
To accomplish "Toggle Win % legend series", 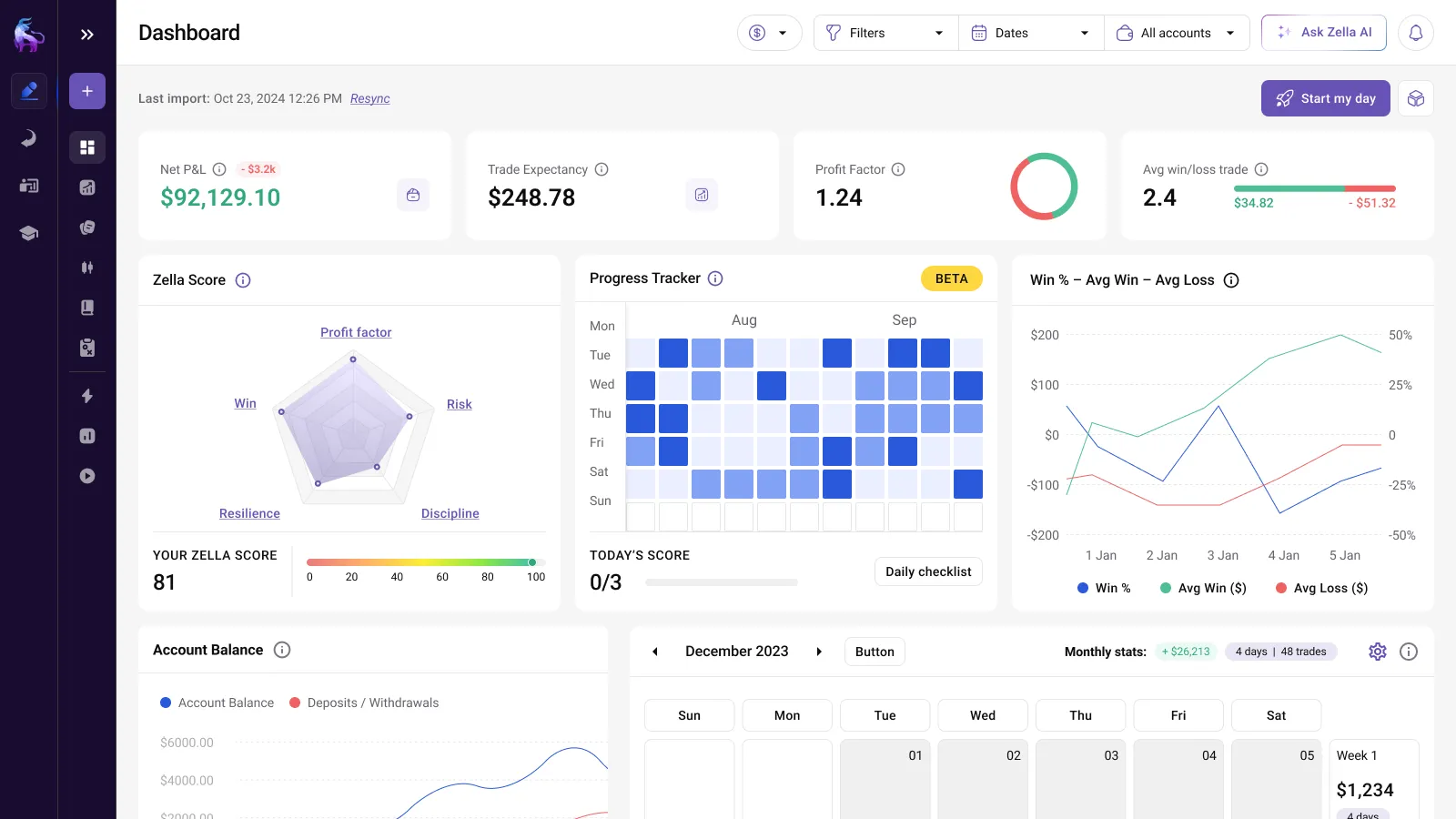I will click(1104, 588).
